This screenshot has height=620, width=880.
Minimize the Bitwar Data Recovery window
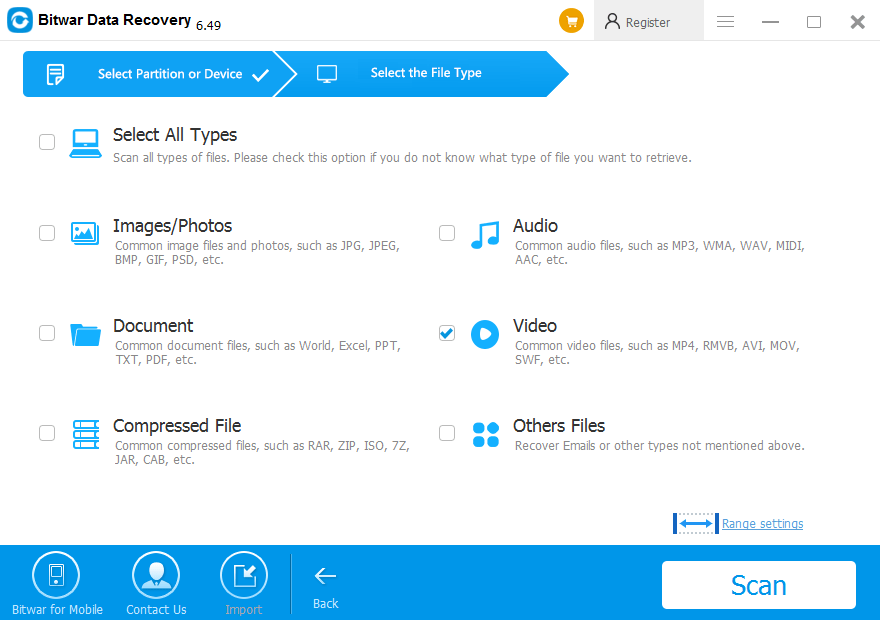[x=770, y=21]
